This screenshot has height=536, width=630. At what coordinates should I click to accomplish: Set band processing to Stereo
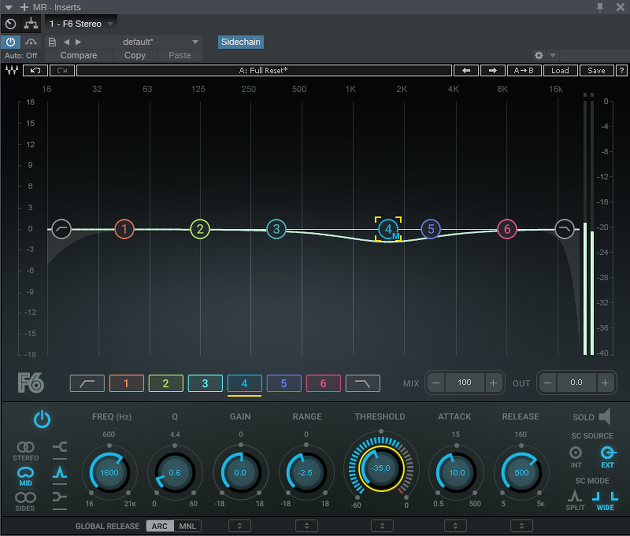26,451
